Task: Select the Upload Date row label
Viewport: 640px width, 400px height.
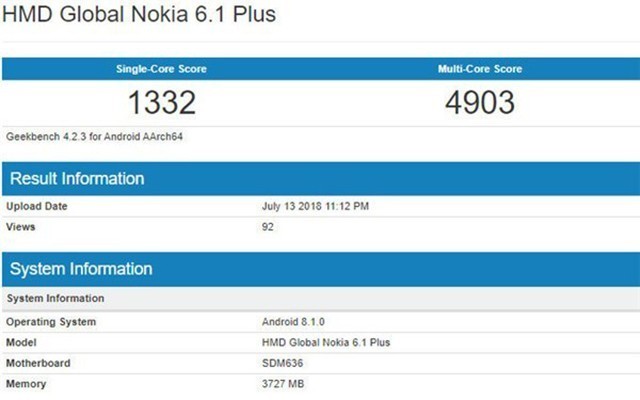Action: click(38, 207)
